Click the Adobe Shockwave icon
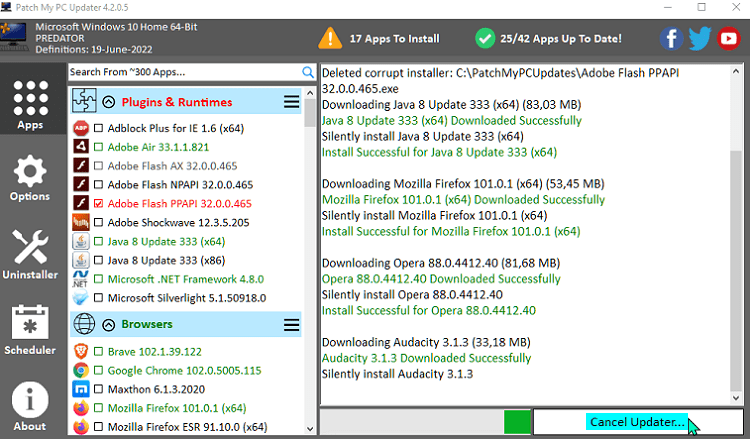 coord(81,222)
